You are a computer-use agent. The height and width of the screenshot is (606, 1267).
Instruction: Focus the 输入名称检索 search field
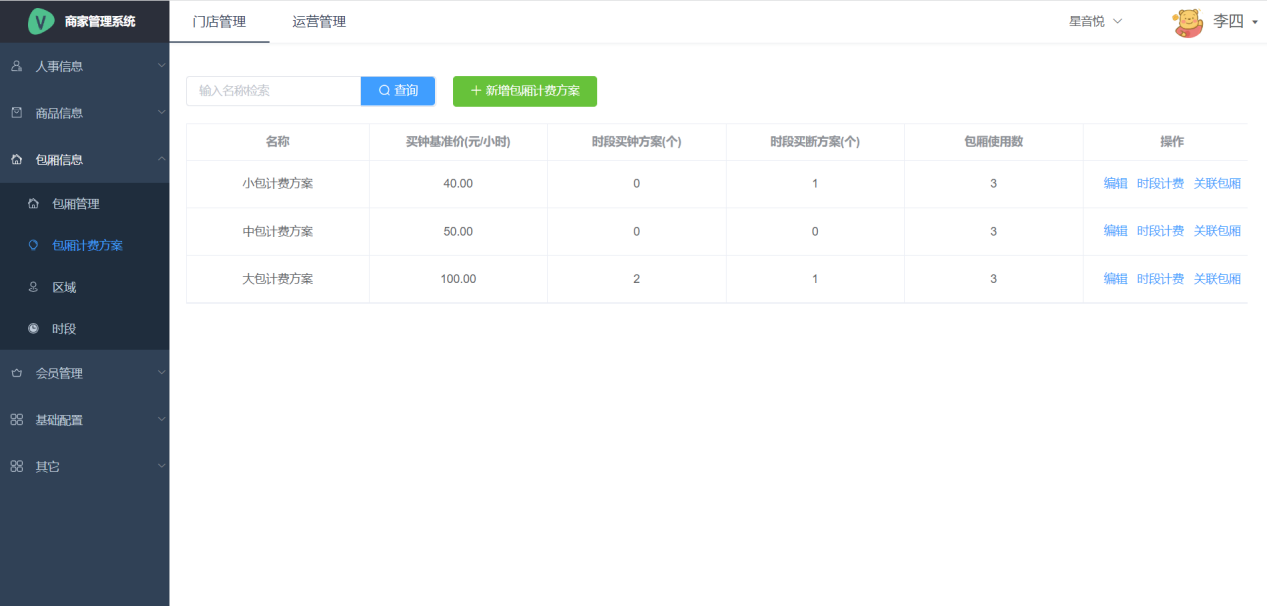coord(274,91)
